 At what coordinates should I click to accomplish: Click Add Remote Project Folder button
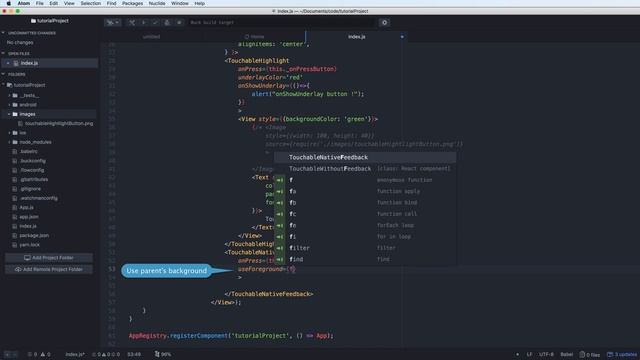tap(49, 269)
